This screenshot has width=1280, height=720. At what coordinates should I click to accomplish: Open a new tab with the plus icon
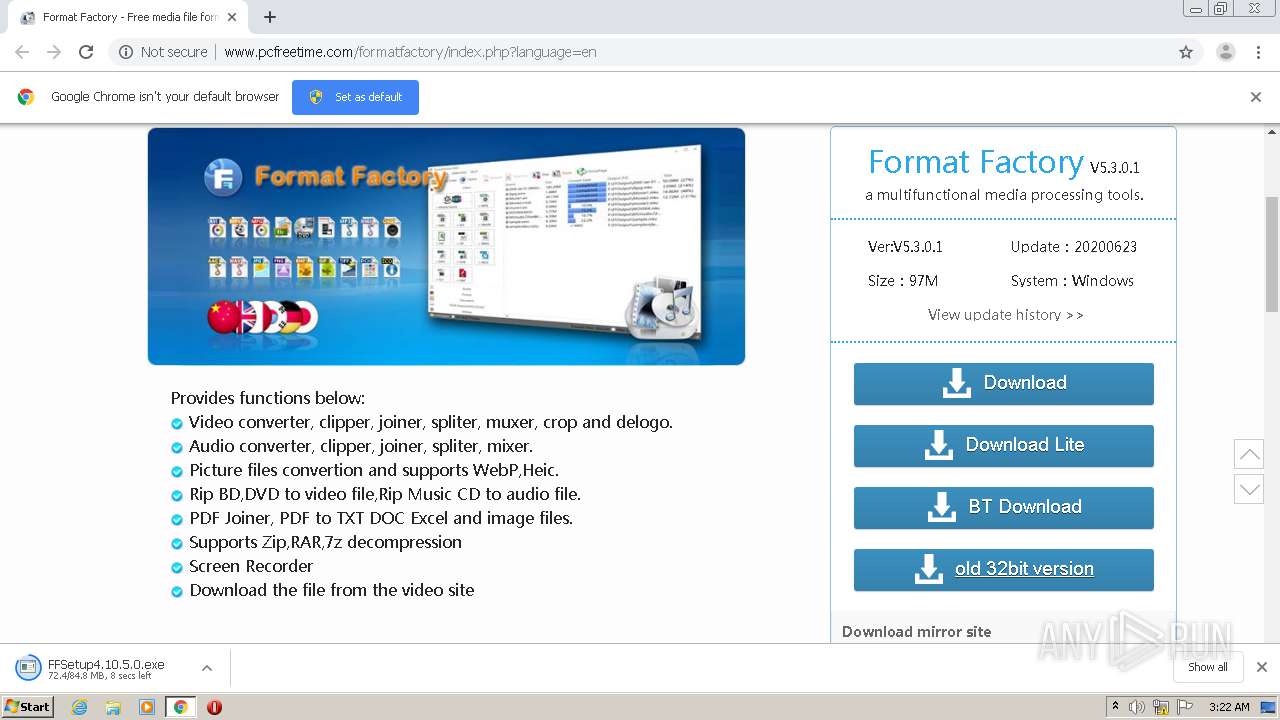[270, 17]
